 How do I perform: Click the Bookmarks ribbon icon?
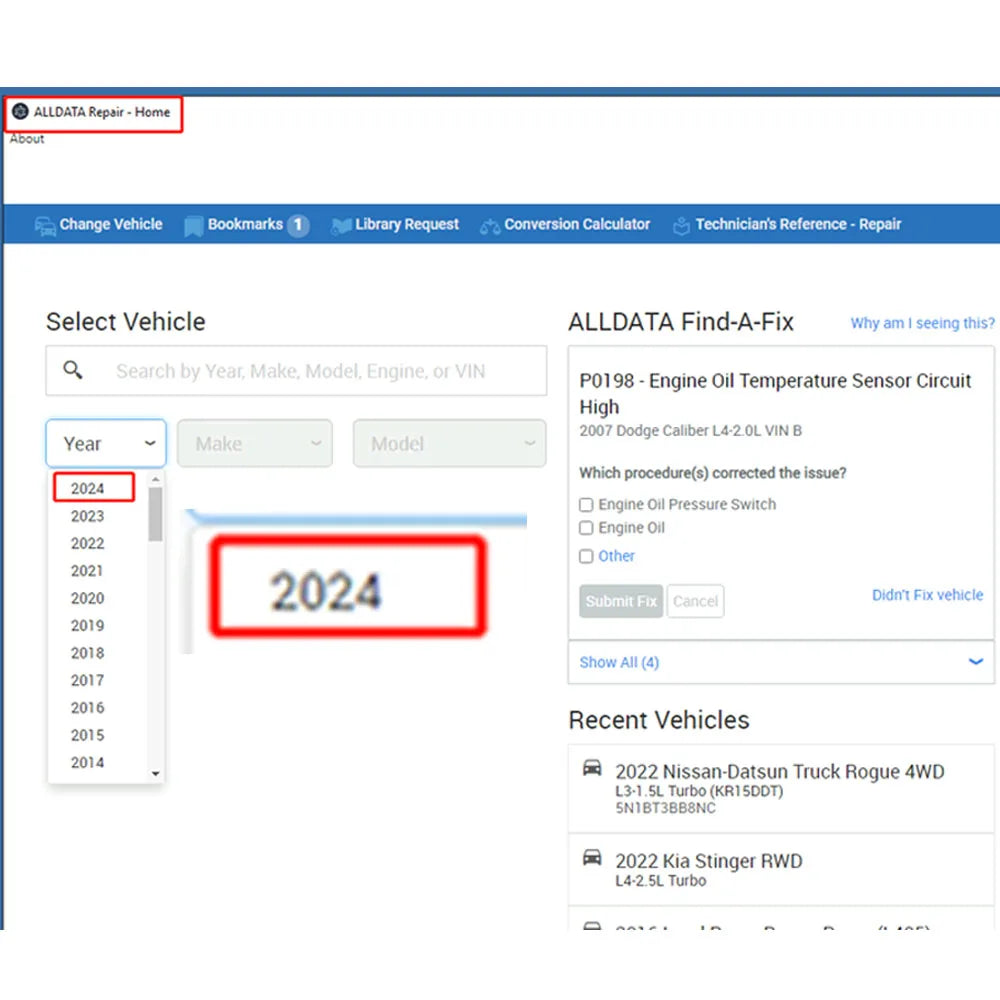coord(193,226)
